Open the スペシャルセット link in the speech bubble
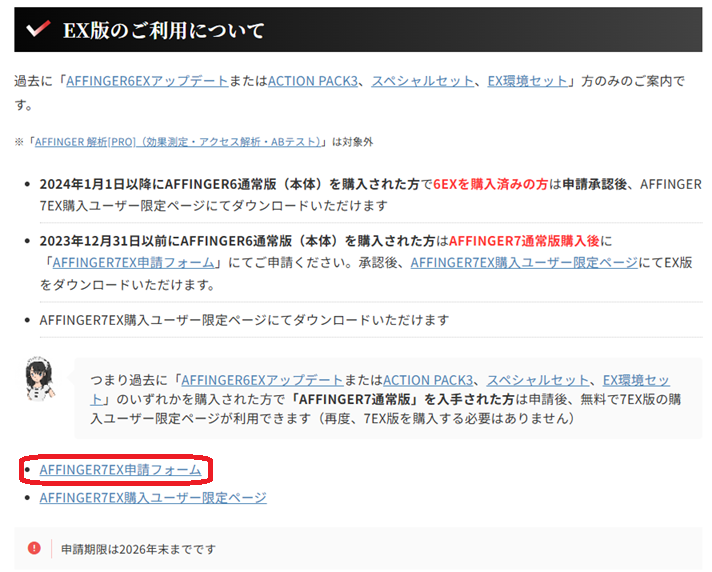Viewport: 712px width, 572px height. point(538,380)
